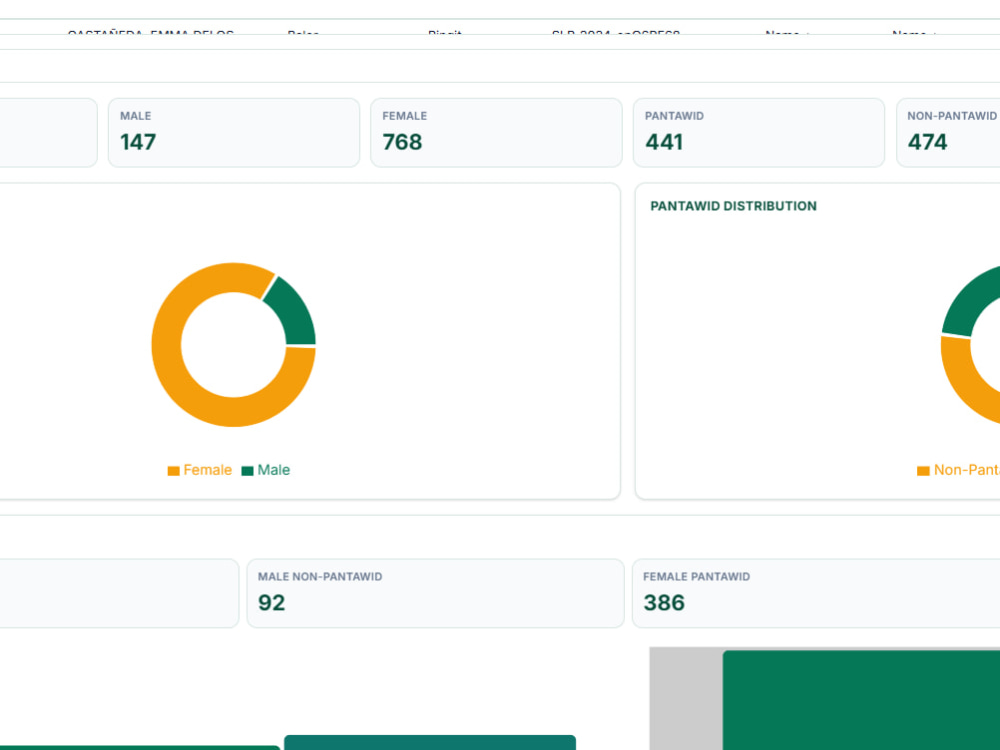Click the FEMALE PANTAWID label
The image size is (1000, 750).
pyautogui.click(x=696, y=577)
